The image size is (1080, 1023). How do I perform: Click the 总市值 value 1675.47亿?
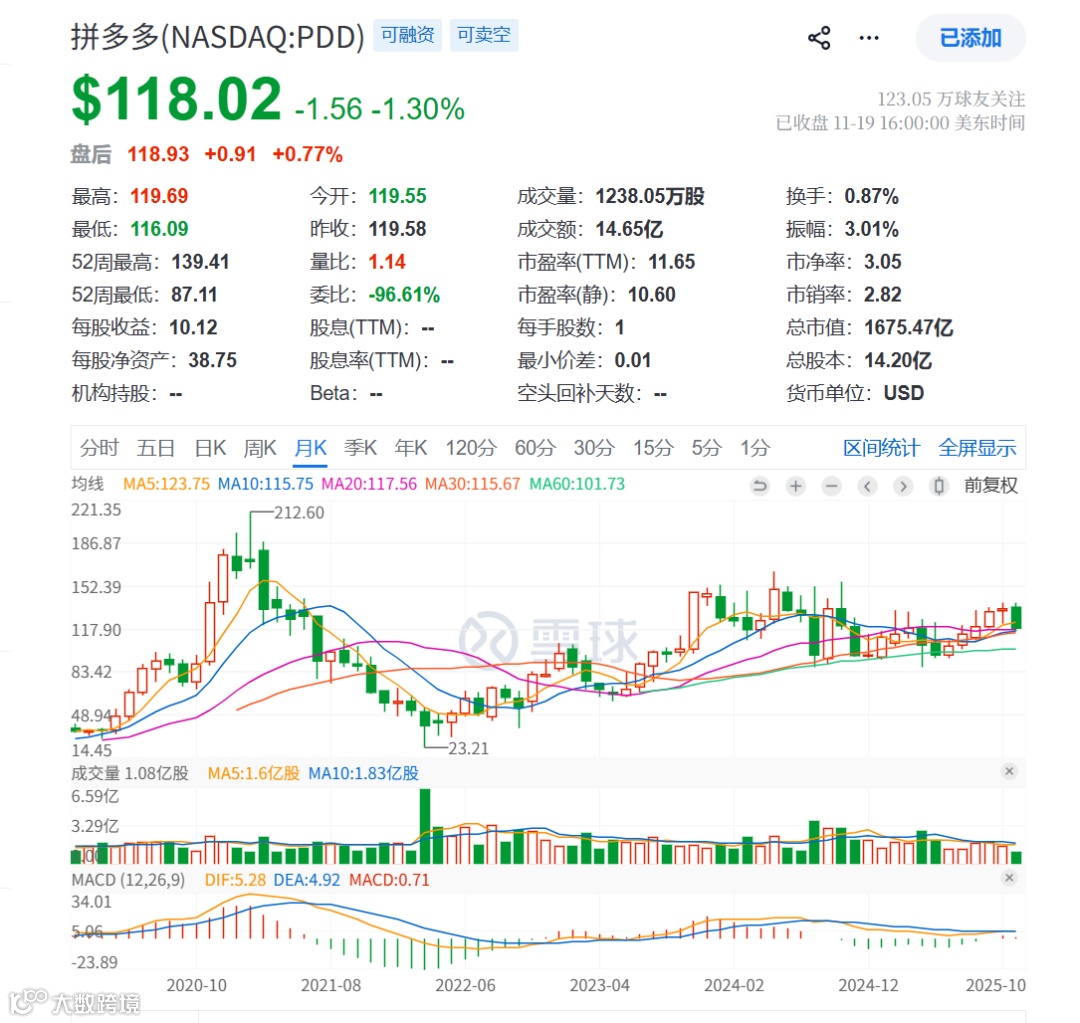[x=908, y=327]
